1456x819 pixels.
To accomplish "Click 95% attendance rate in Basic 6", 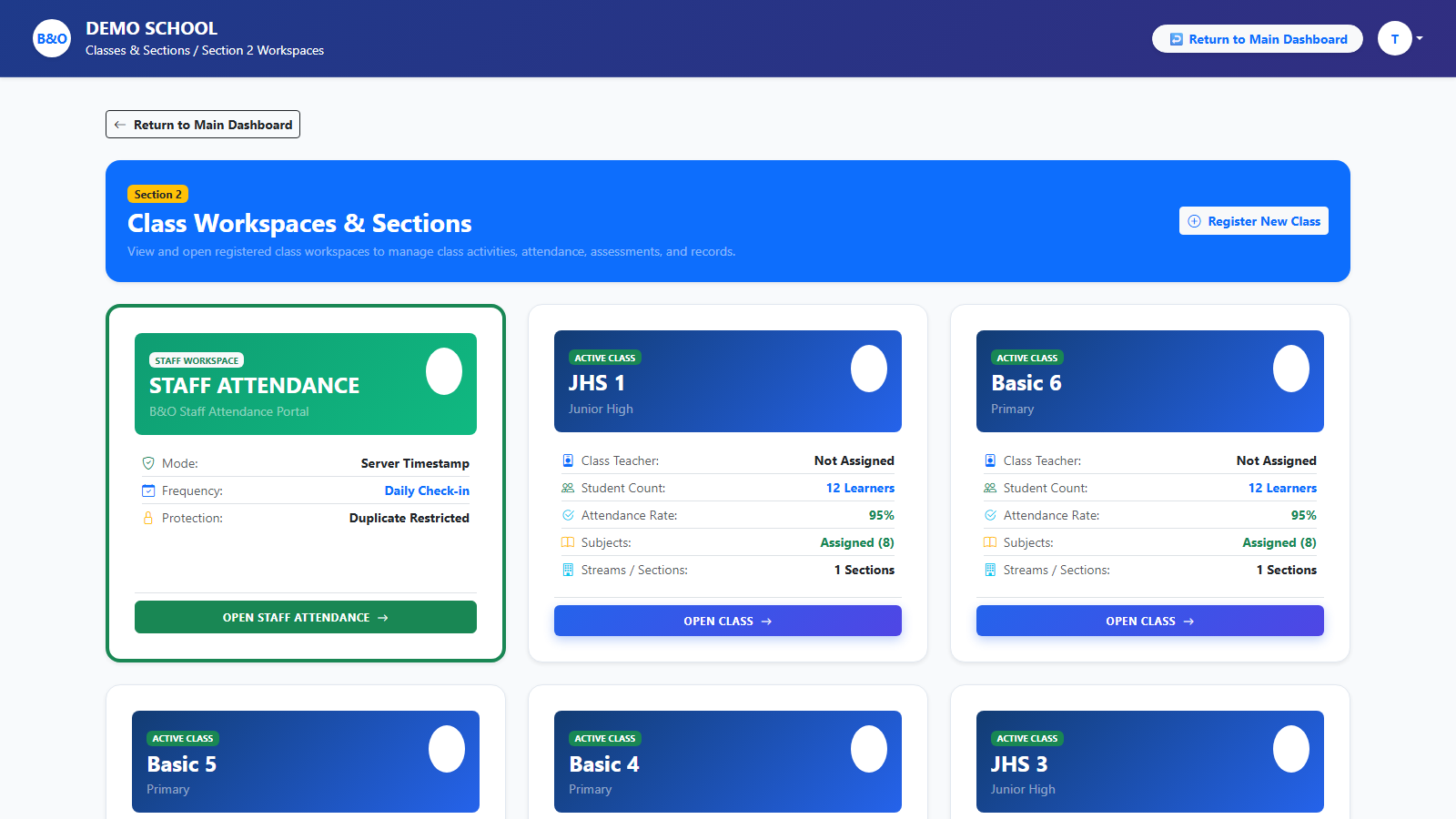I will tap(1304, 515).
